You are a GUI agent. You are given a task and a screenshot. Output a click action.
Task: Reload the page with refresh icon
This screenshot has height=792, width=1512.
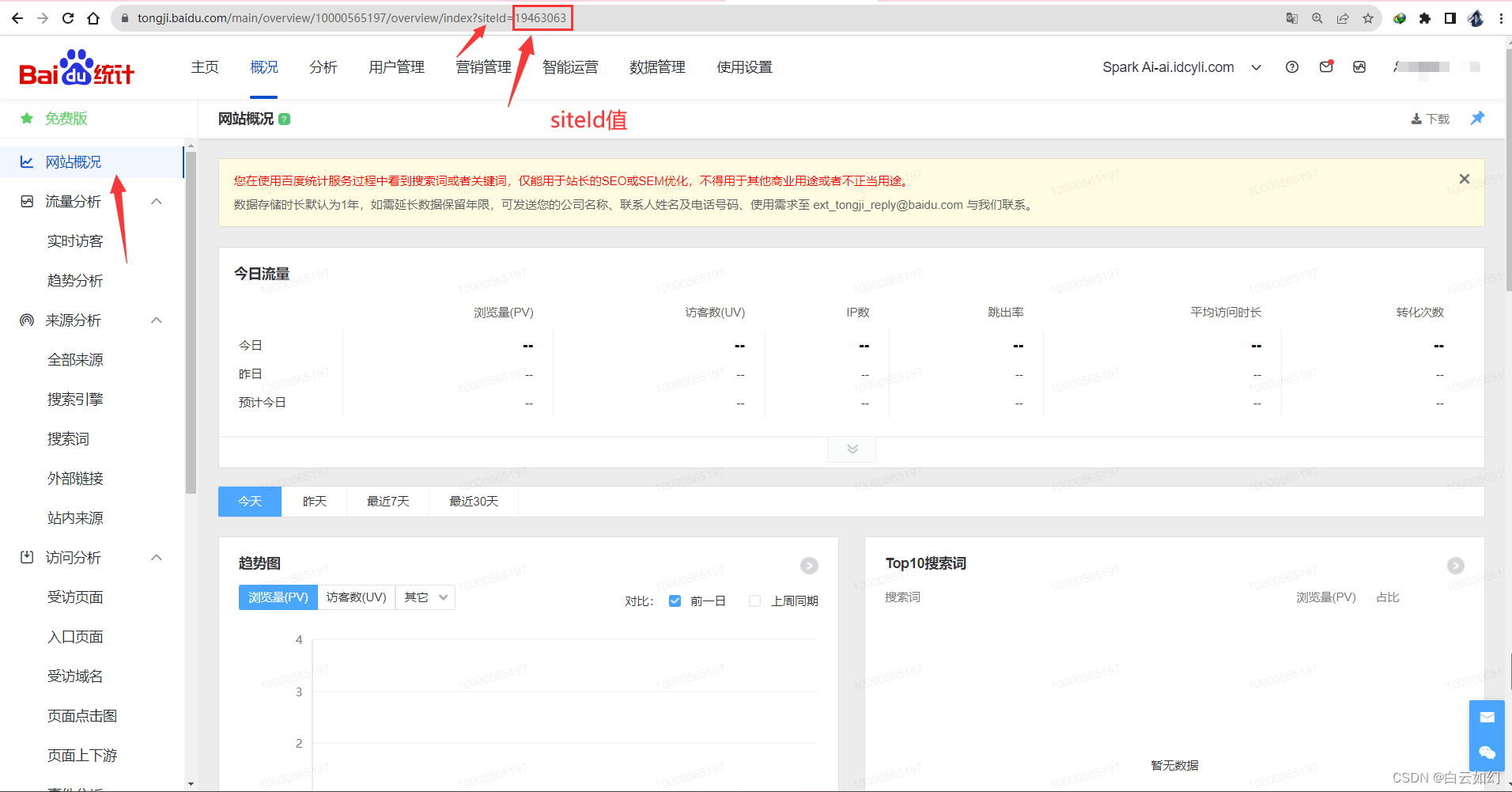click(x=68, y=18)
